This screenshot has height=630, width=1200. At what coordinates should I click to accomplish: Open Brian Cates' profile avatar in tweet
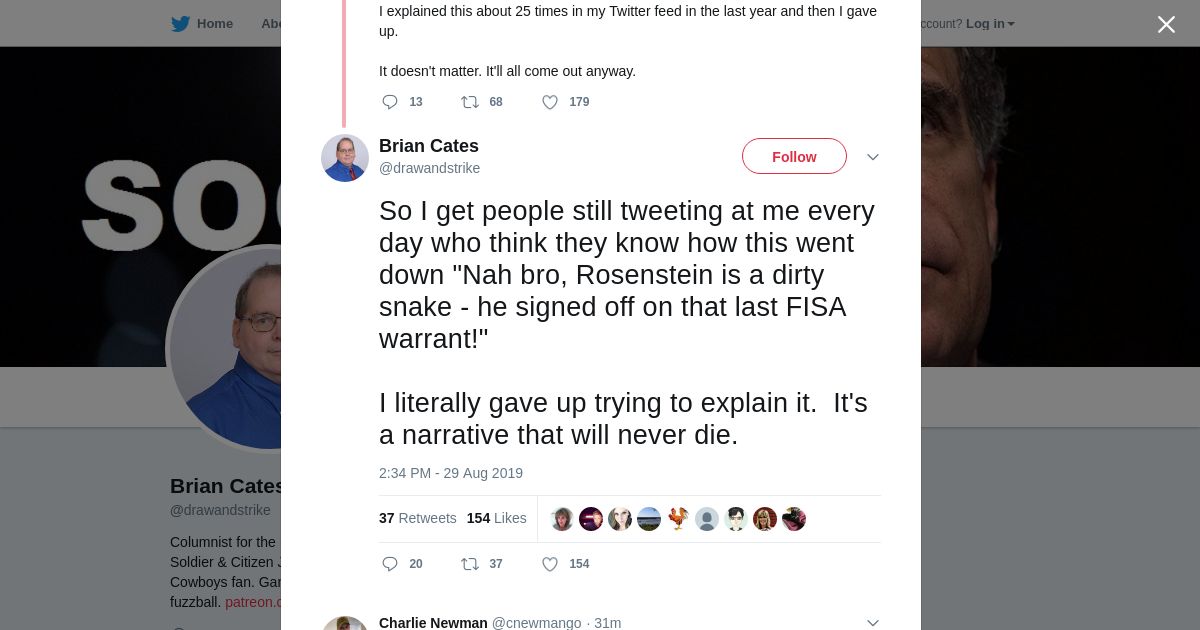coord(345,158)
